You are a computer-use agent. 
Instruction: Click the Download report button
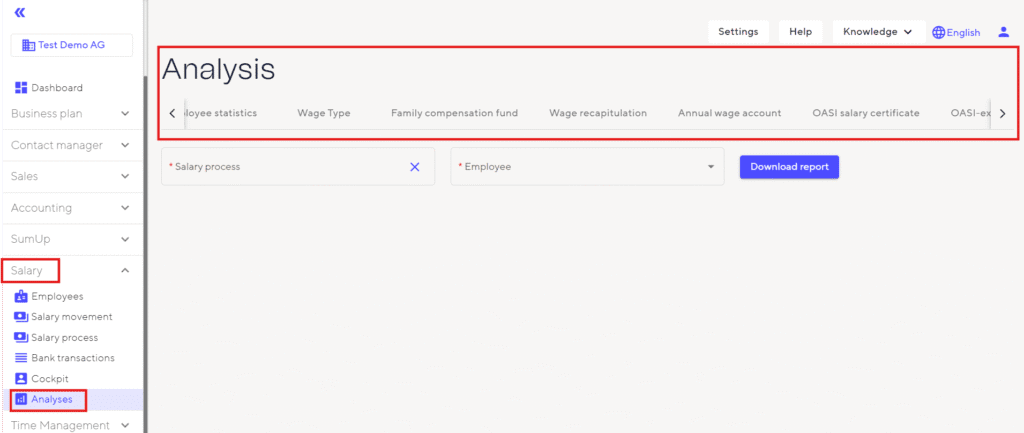tap(789, 167)
